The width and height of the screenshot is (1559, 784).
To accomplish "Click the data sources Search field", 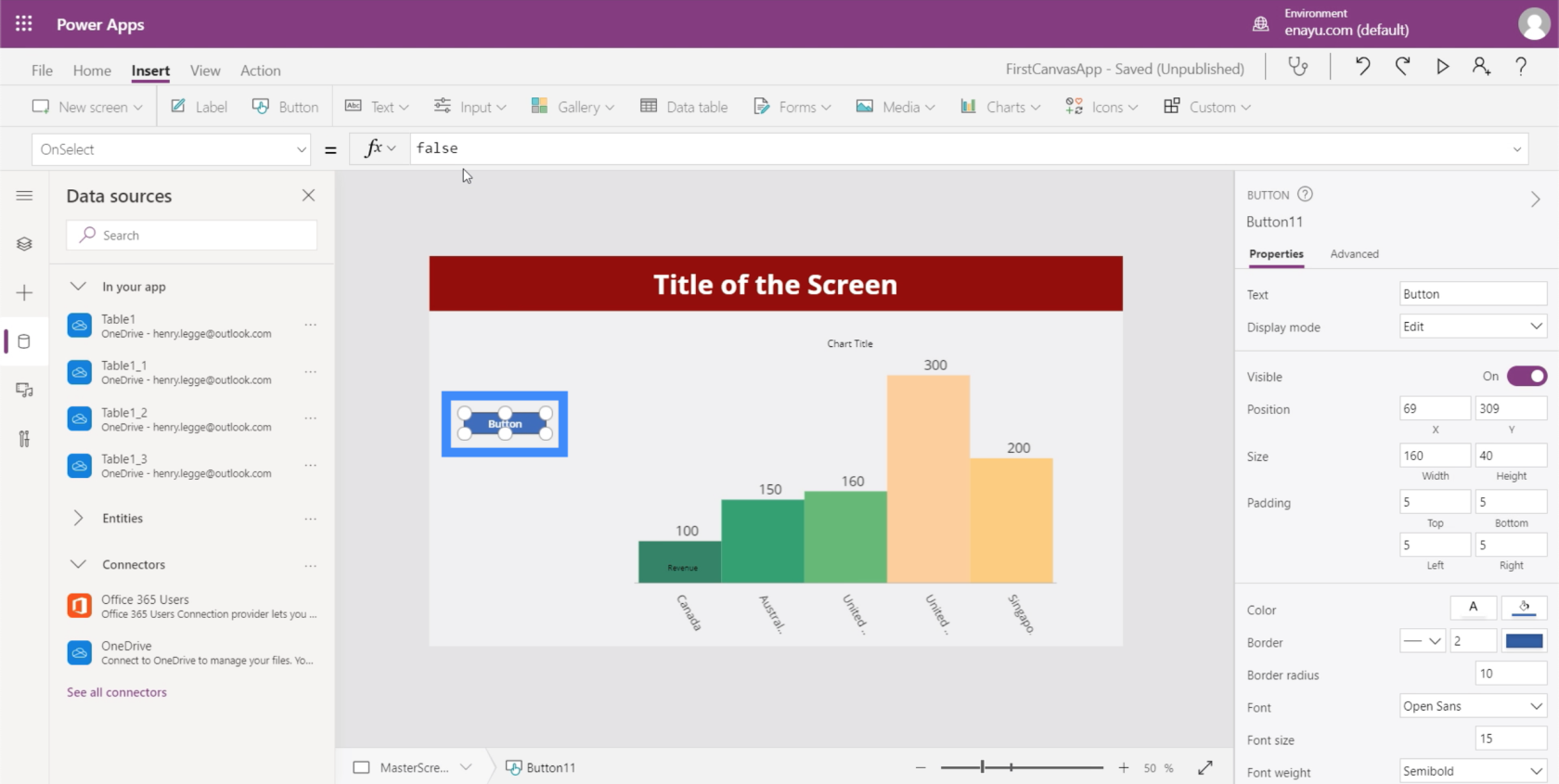I will click(x=192, y=235).
